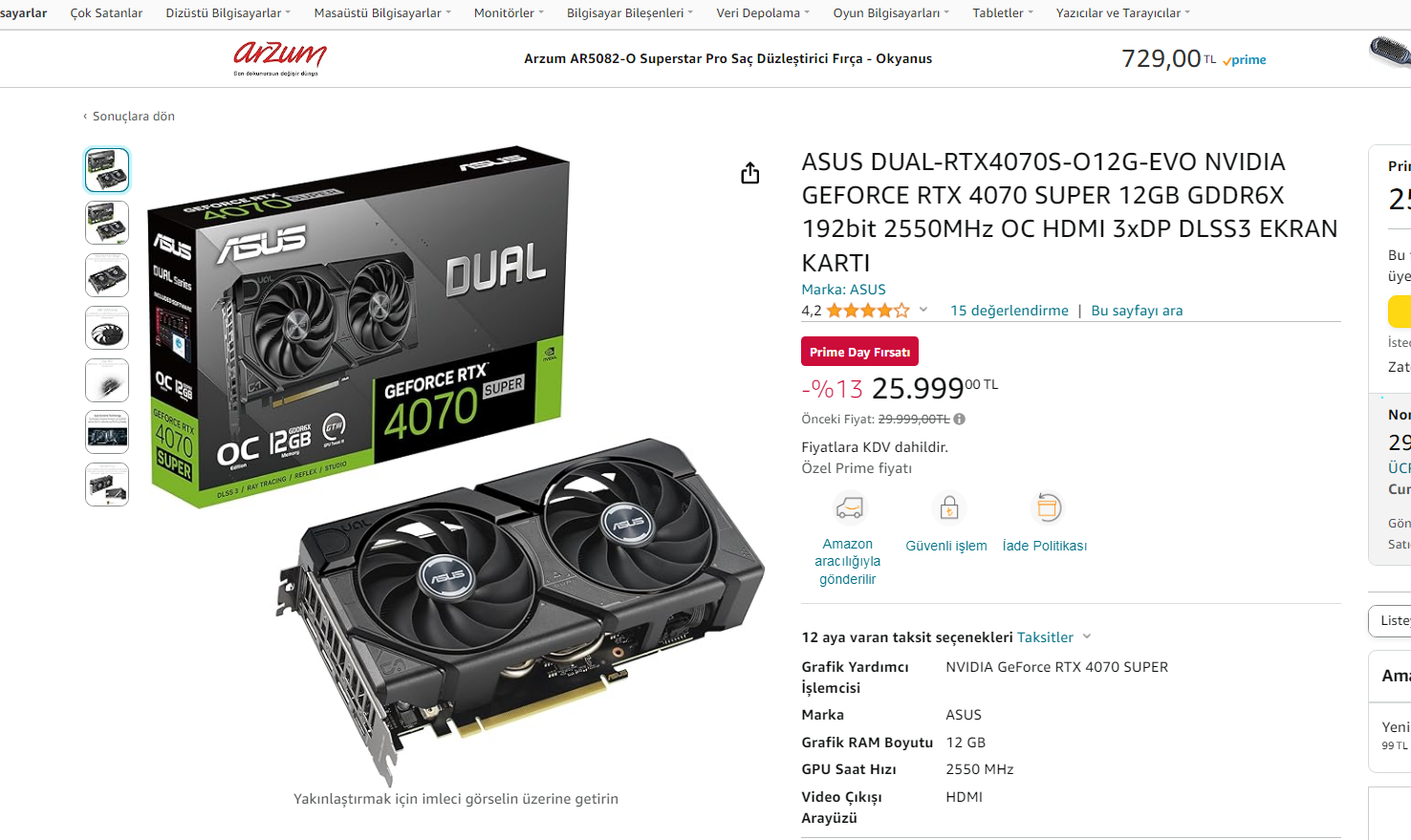Select the first product thumbnail image
This screenshot has width=1411, height=840.
coord(107,170)
